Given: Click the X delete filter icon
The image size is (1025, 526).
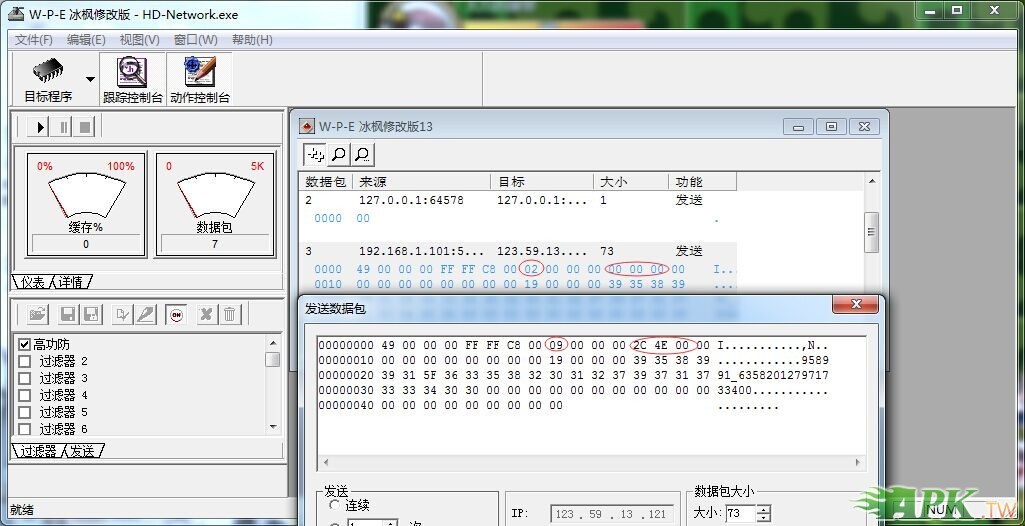Looking at the screenshot, I should click(x=205, y=315).
